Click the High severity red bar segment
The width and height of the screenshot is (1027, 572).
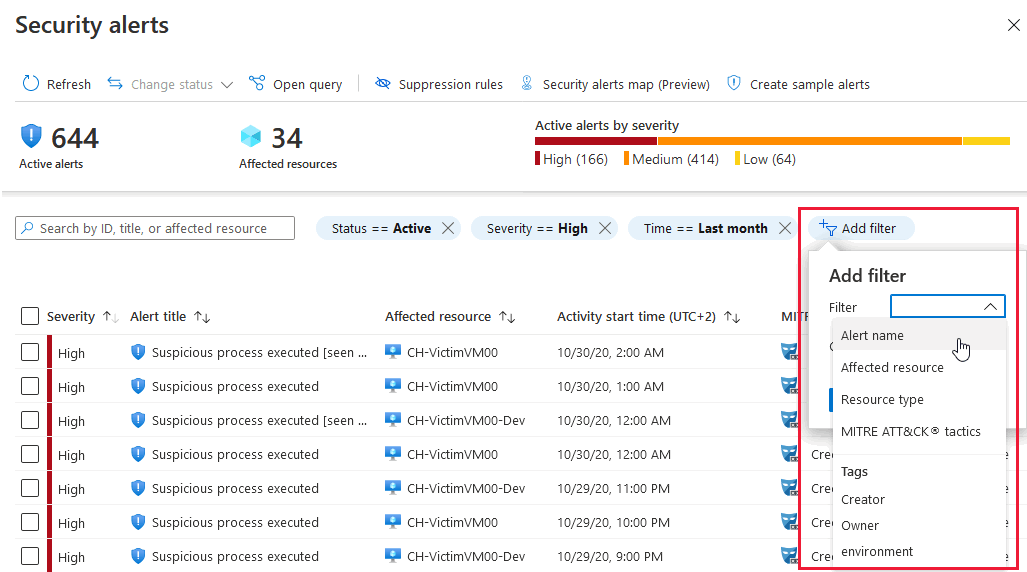click(x=595, y=141)
